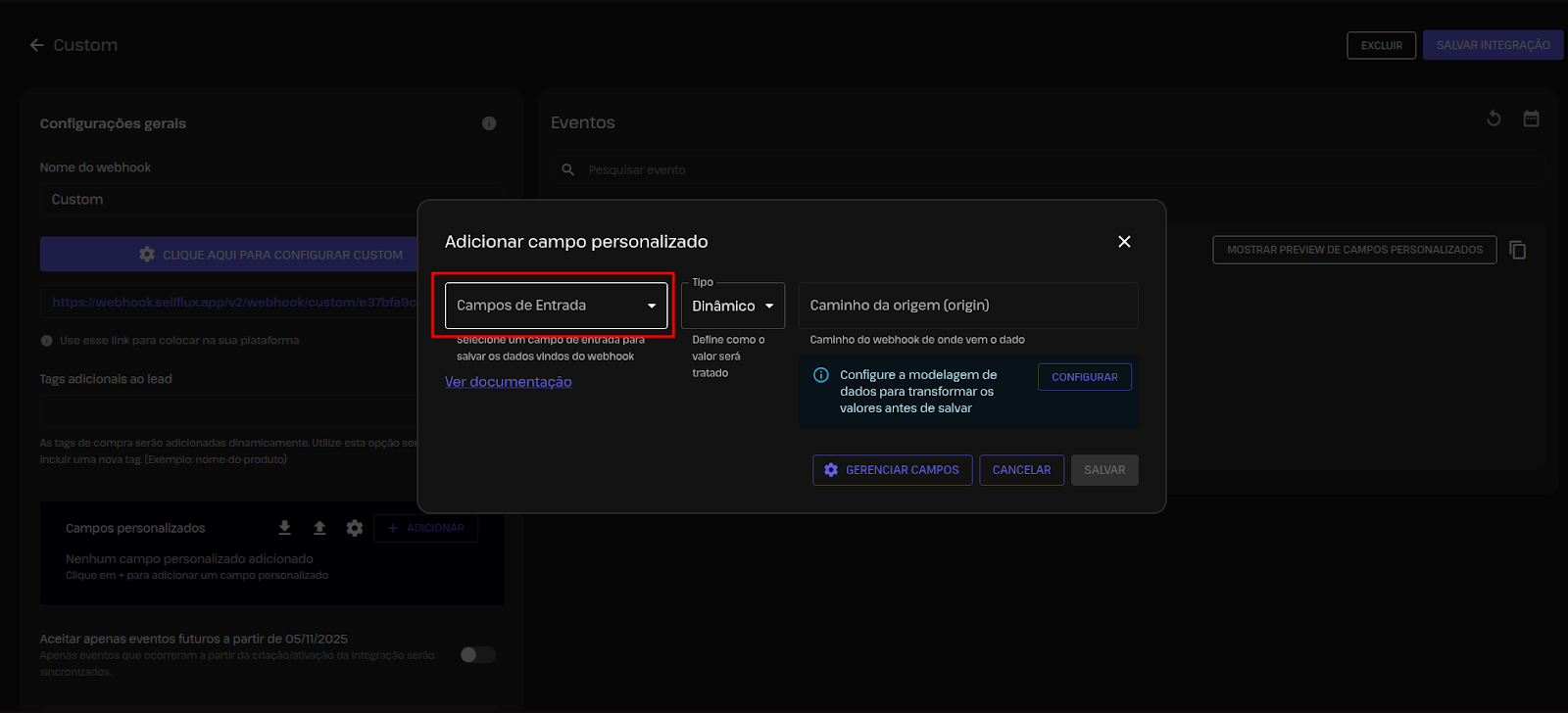Expand the Tipo Dinâmico dropdown
Image resolution: width=1568 pixels, height=713 pixels.
point(732,306)
